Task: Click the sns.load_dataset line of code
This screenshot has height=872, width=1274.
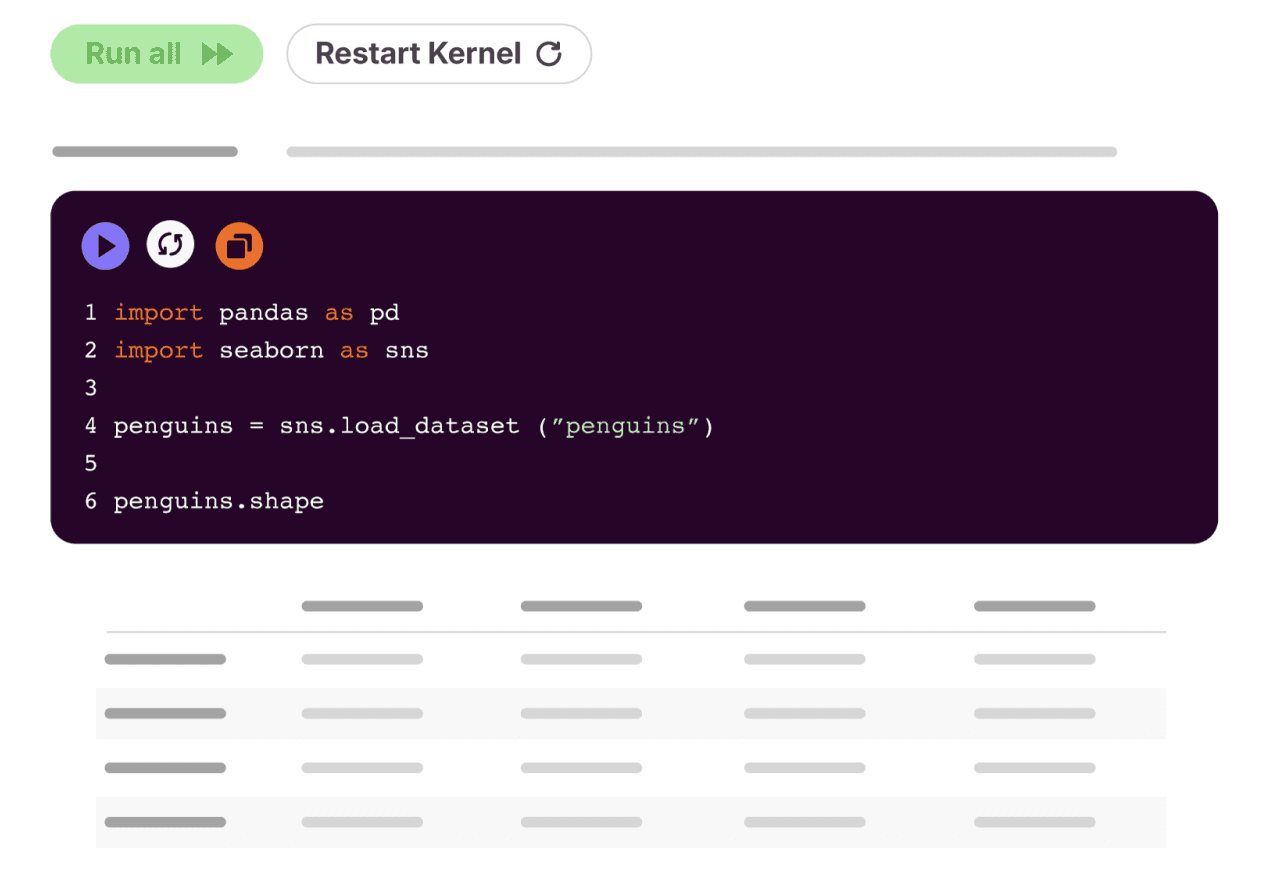Action: point(414,426)
